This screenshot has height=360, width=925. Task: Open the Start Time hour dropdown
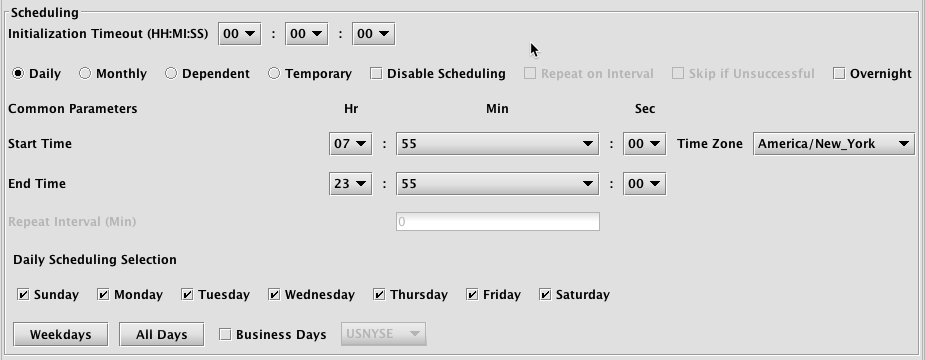click(350, 144)
